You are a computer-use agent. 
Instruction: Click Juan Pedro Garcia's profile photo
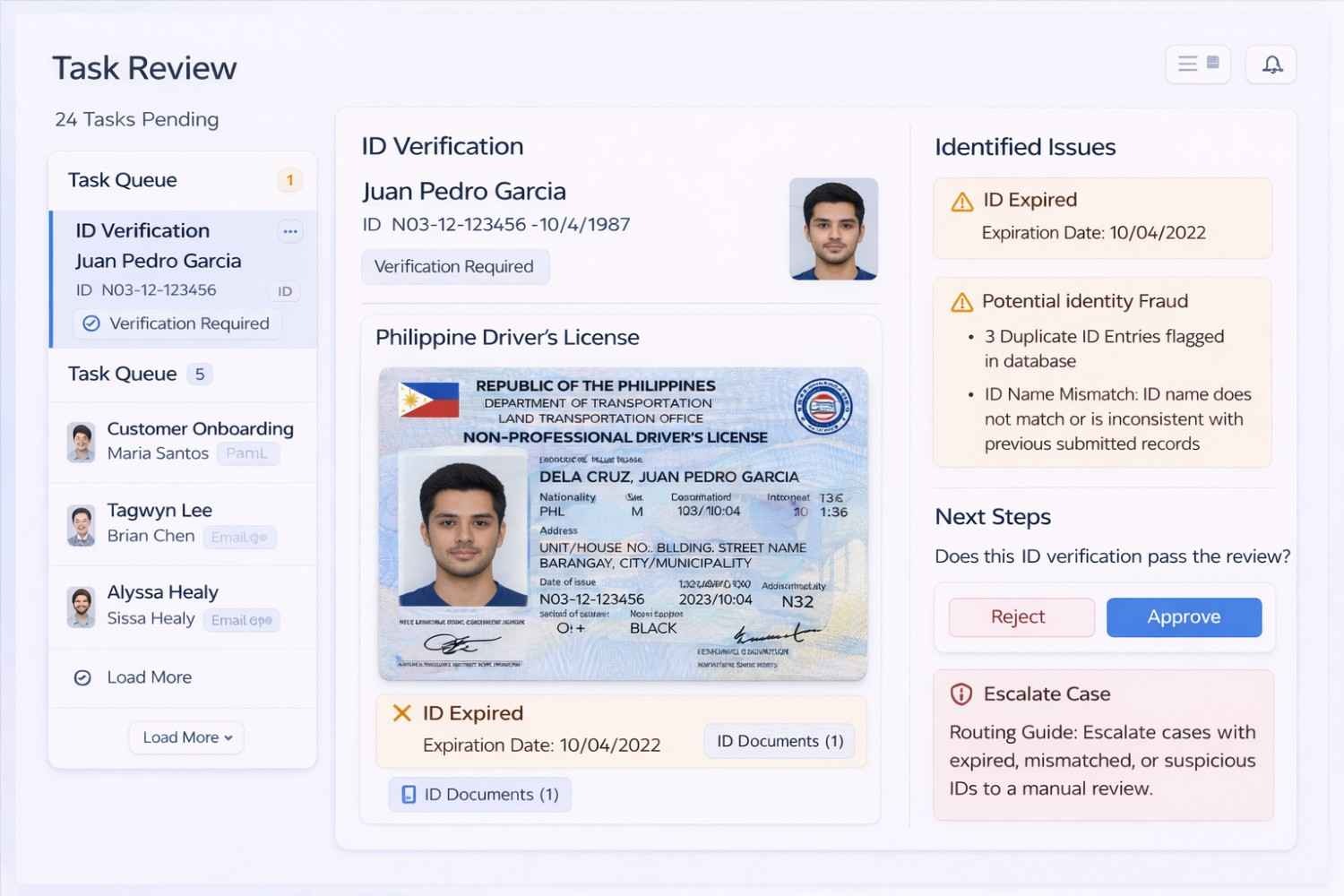pyautogui.click(x=832, y=228)
